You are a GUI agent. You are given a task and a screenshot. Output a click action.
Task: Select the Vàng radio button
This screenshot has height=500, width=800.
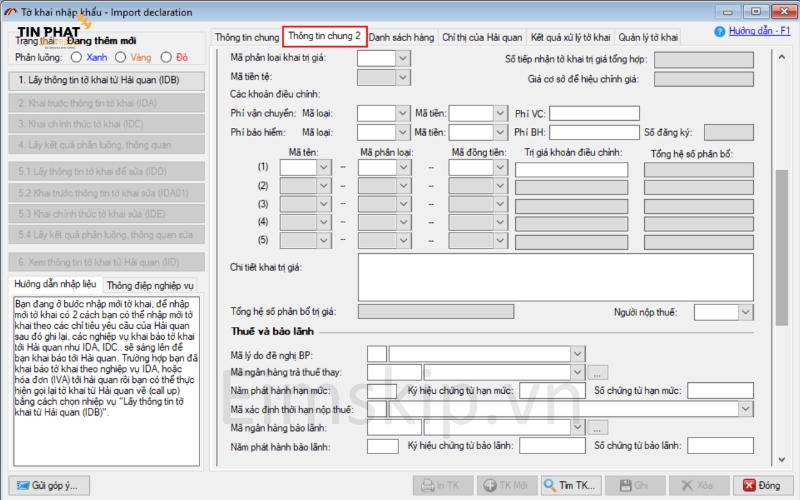pos(125,57)
